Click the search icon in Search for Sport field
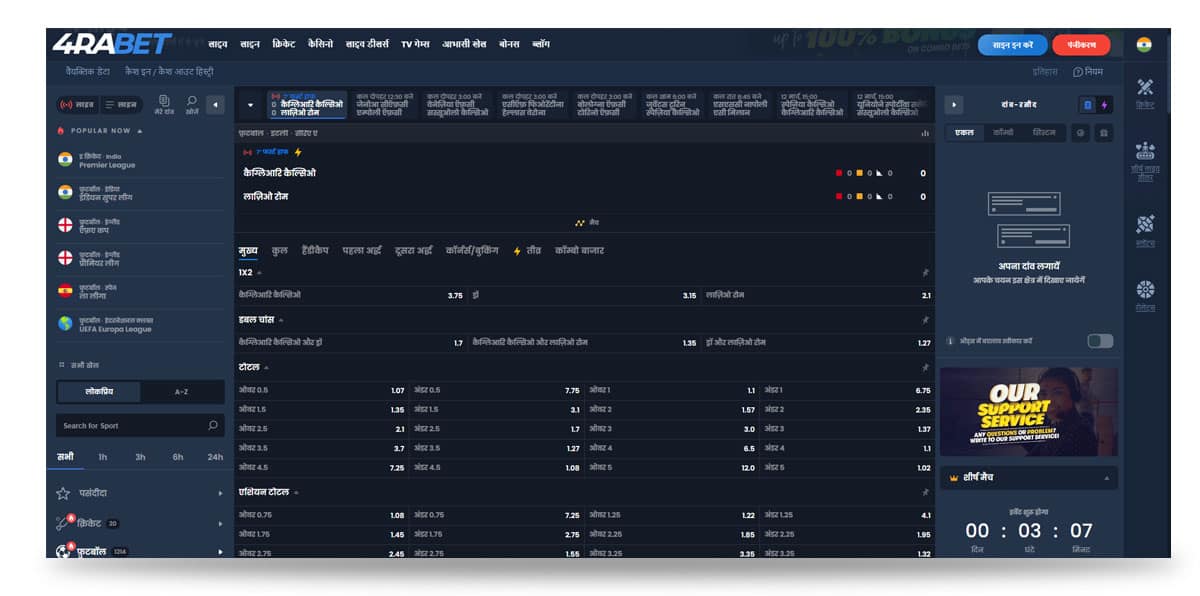Viewport: 1200px width, 596px height. click(x=212, y=425)
